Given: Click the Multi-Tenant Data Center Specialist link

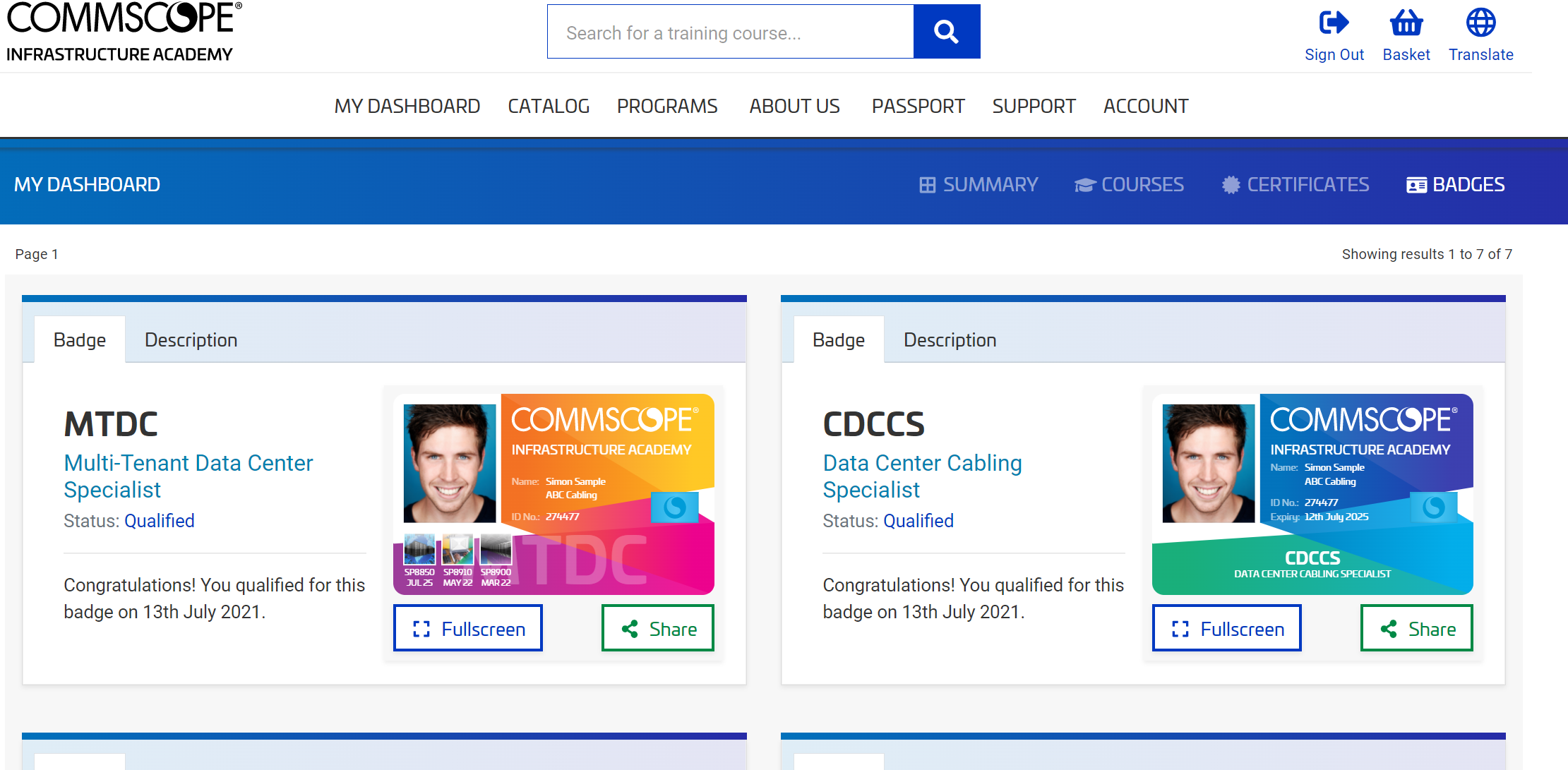Looking at the screenshot, I should point(188,476).
